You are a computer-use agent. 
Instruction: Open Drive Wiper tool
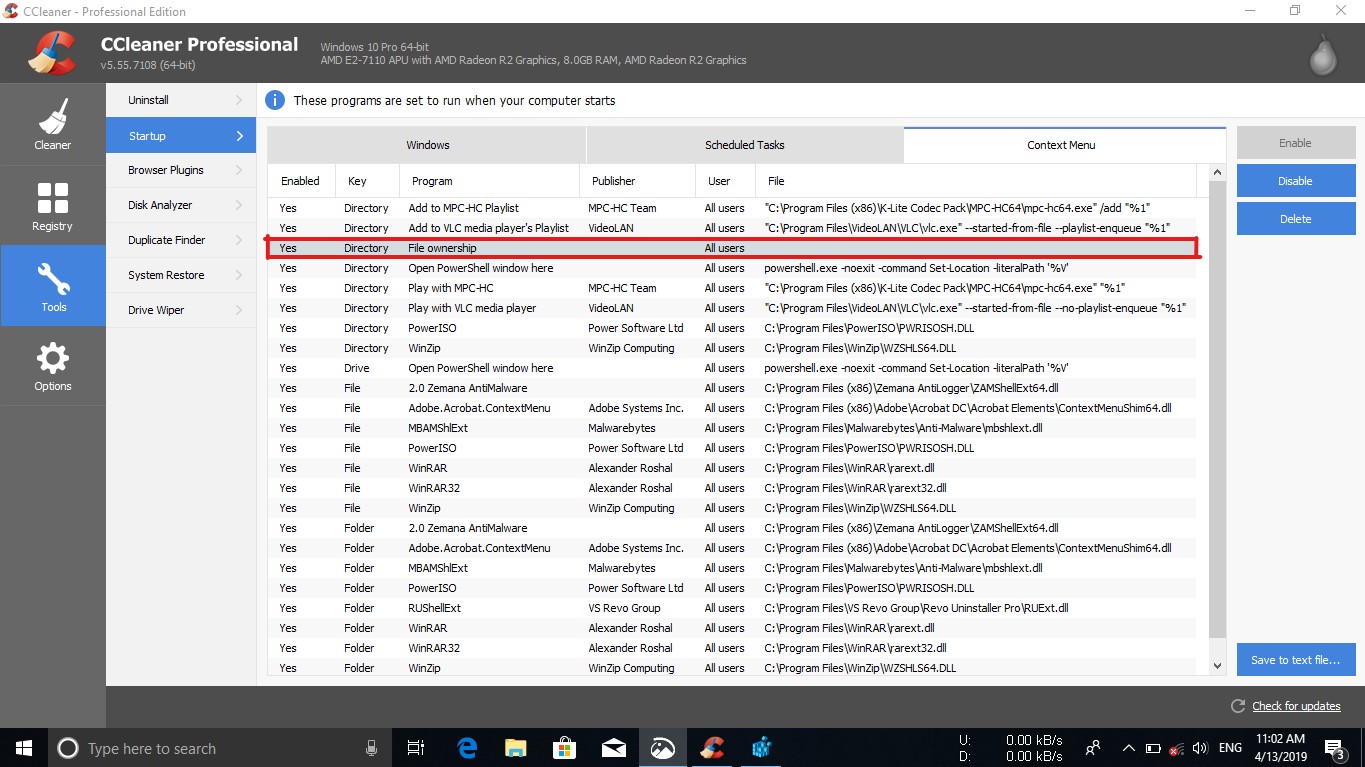[x=181, y=310]
